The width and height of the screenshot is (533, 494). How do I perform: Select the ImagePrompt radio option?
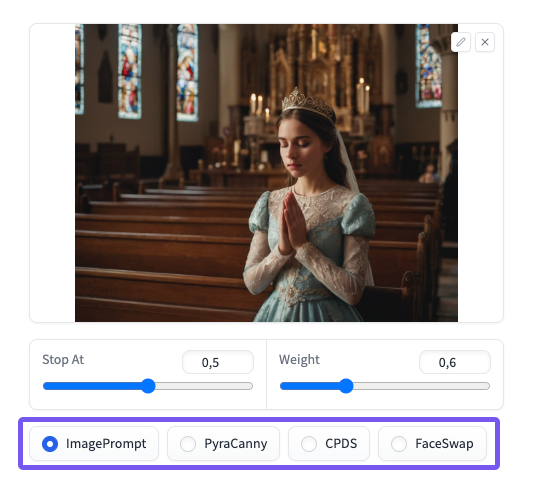point(94,444)
